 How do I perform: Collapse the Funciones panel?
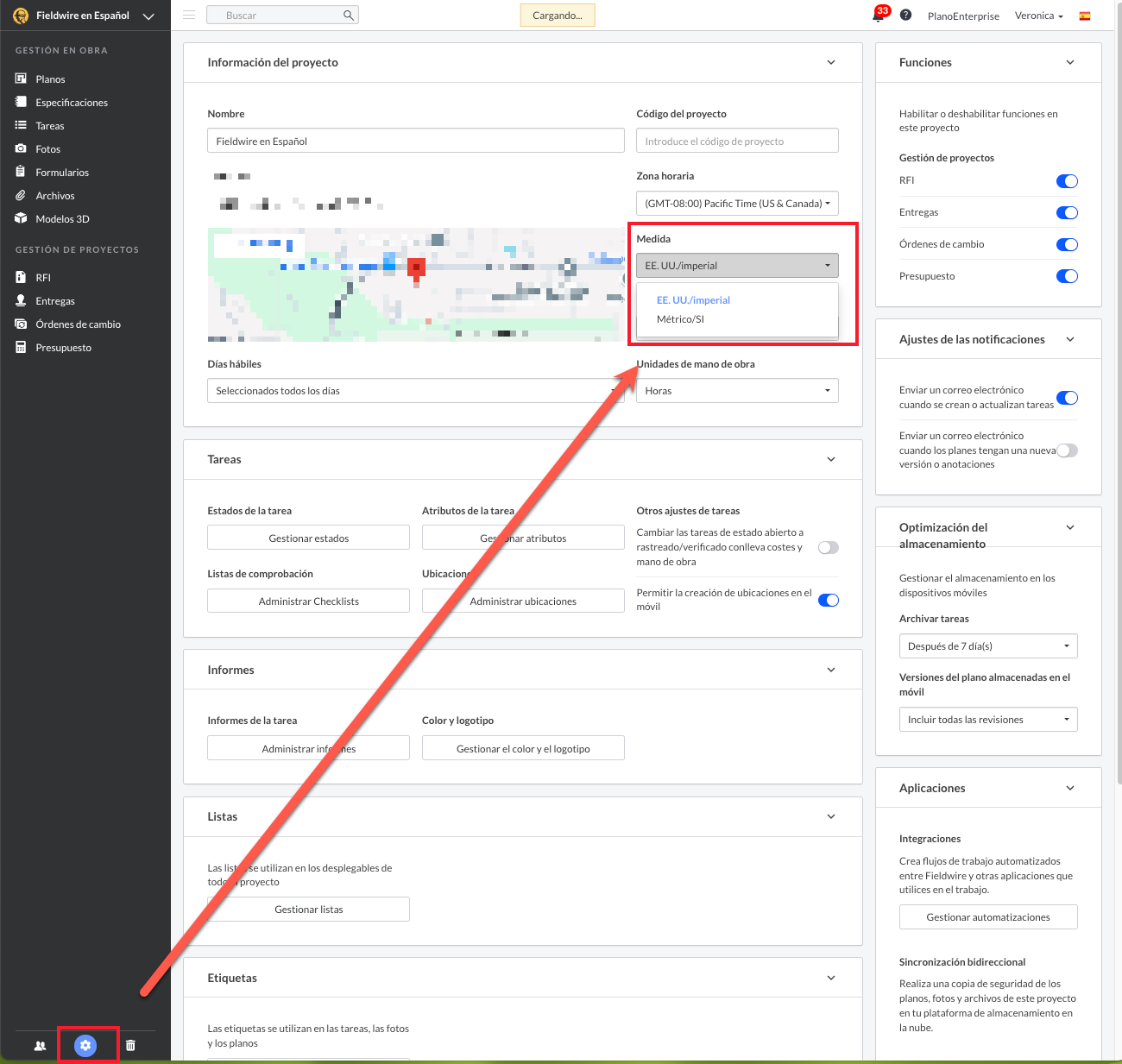pyautogui.click(x=1070, y=62)
